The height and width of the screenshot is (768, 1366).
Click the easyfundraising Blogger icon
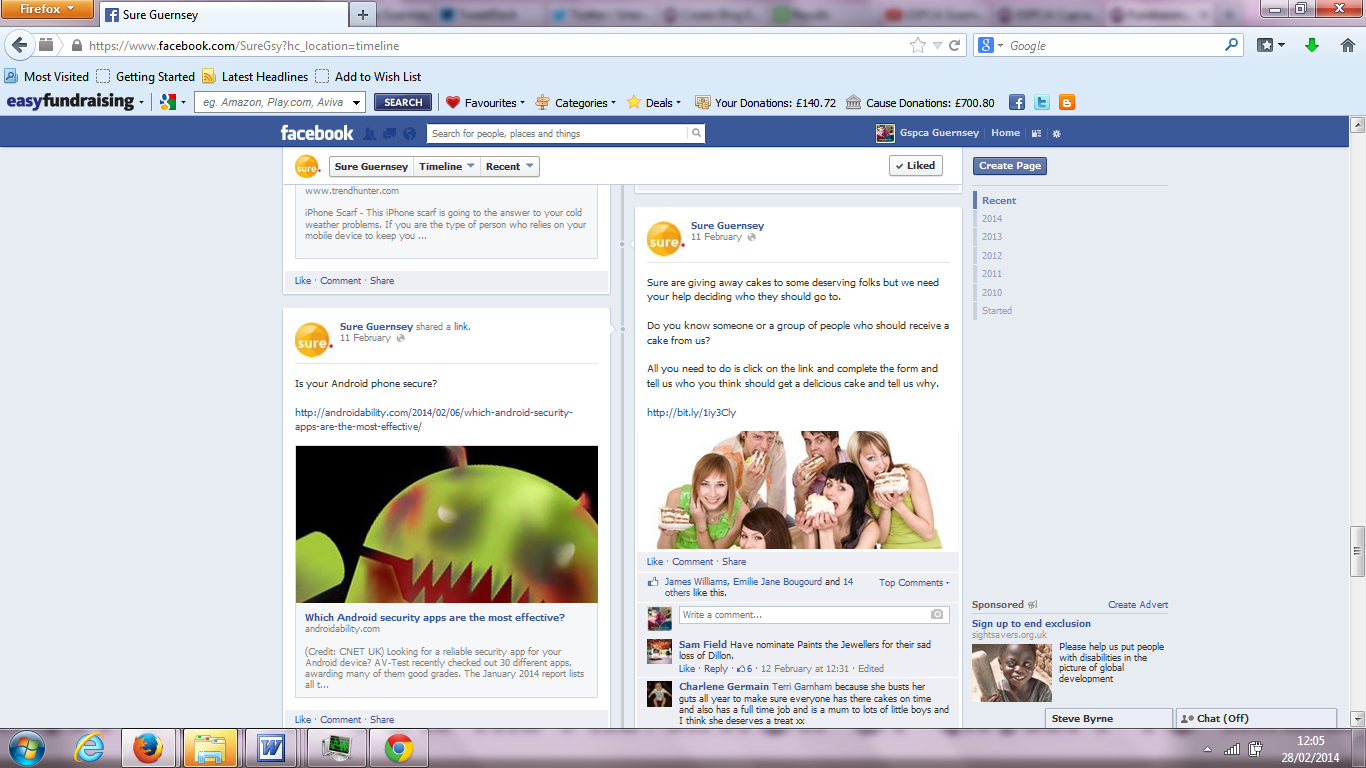1067,102
